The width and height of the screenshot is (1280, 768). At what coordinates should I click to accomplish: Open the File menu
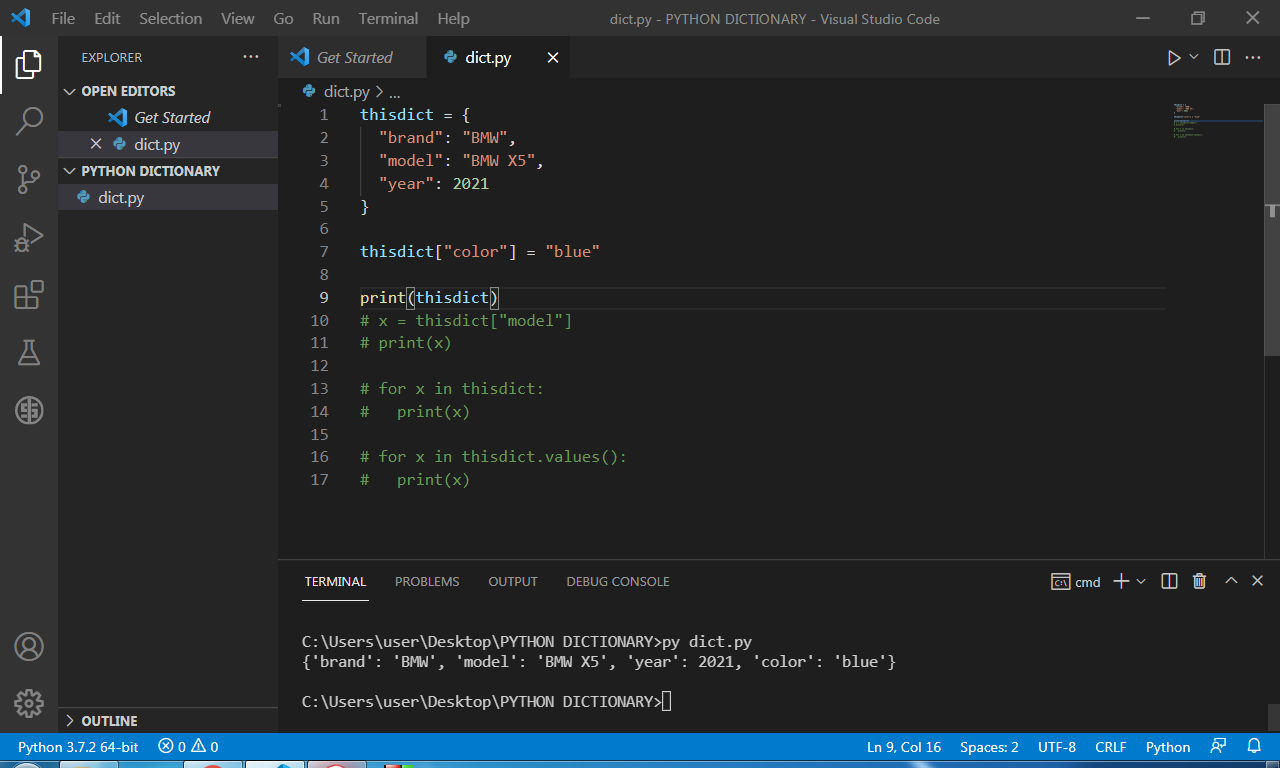click(x=63, y=18)
